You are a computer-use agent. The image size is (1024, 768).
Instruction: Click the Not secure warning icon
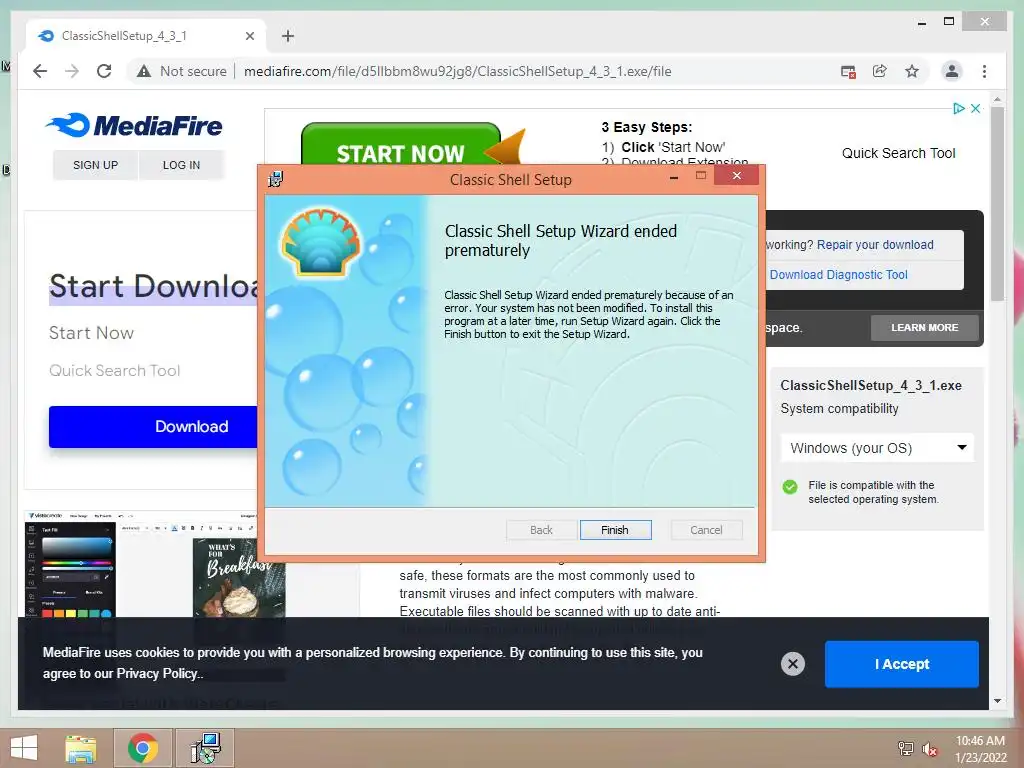point(144,71)
